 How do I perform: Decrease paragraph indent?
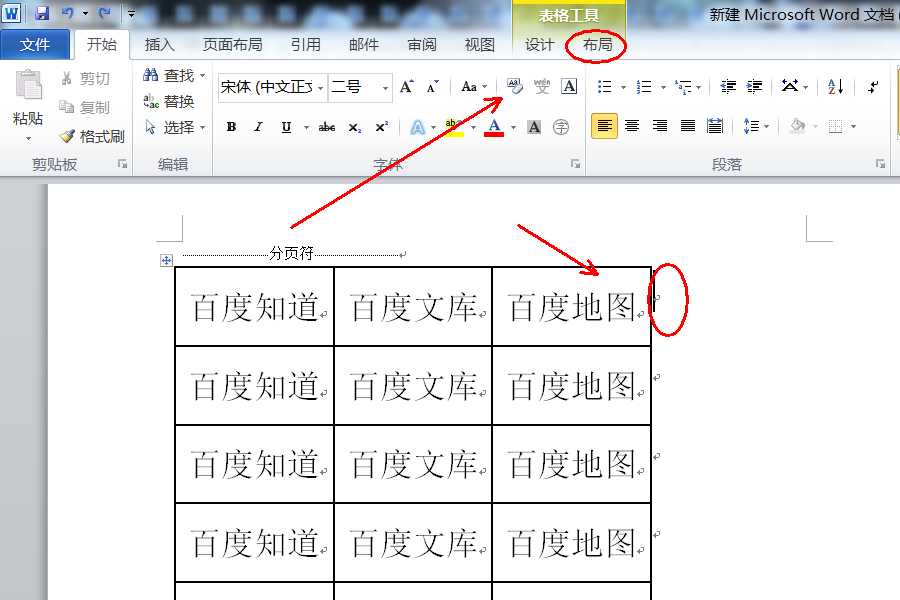(728, 87)
